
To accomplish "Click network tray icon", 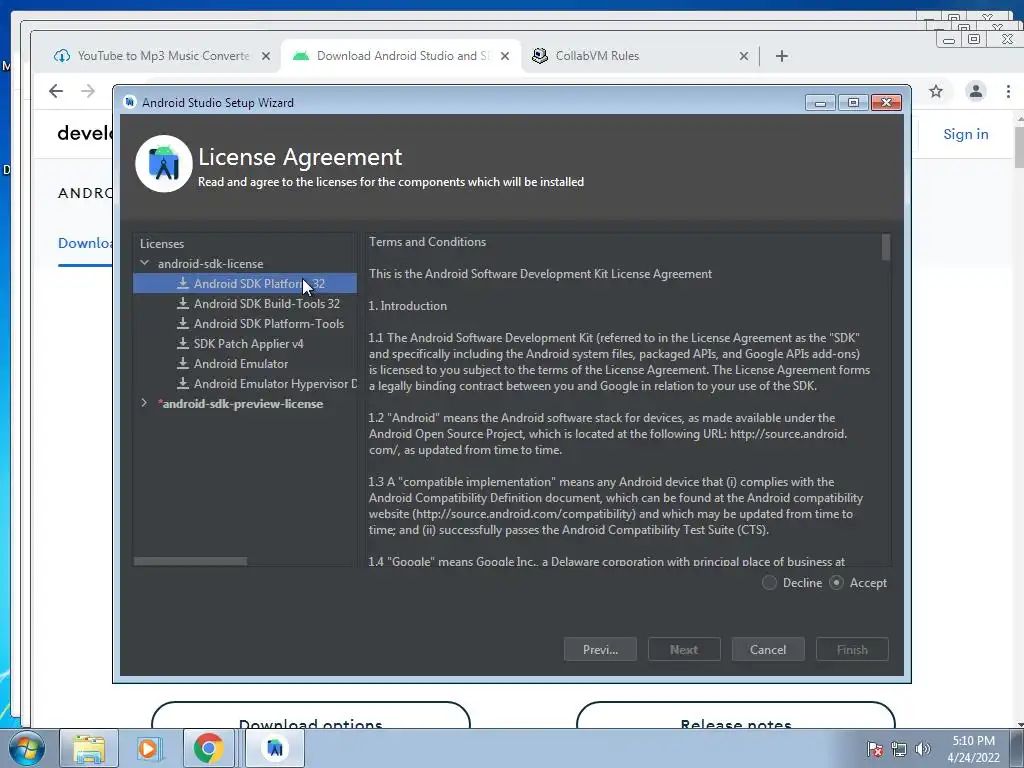I will 899,749.
